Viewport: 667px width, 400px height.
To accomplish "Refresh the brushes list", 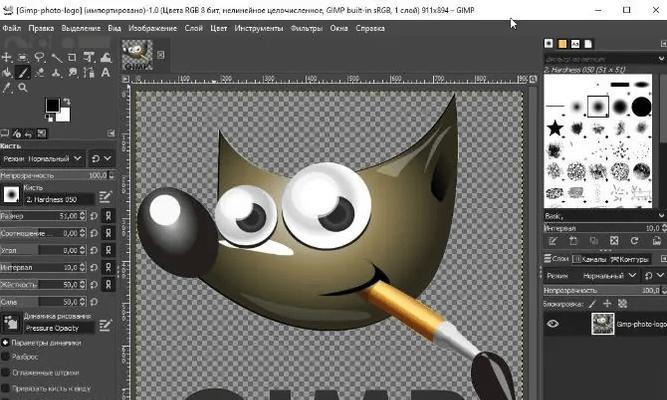I will (634, 241).
